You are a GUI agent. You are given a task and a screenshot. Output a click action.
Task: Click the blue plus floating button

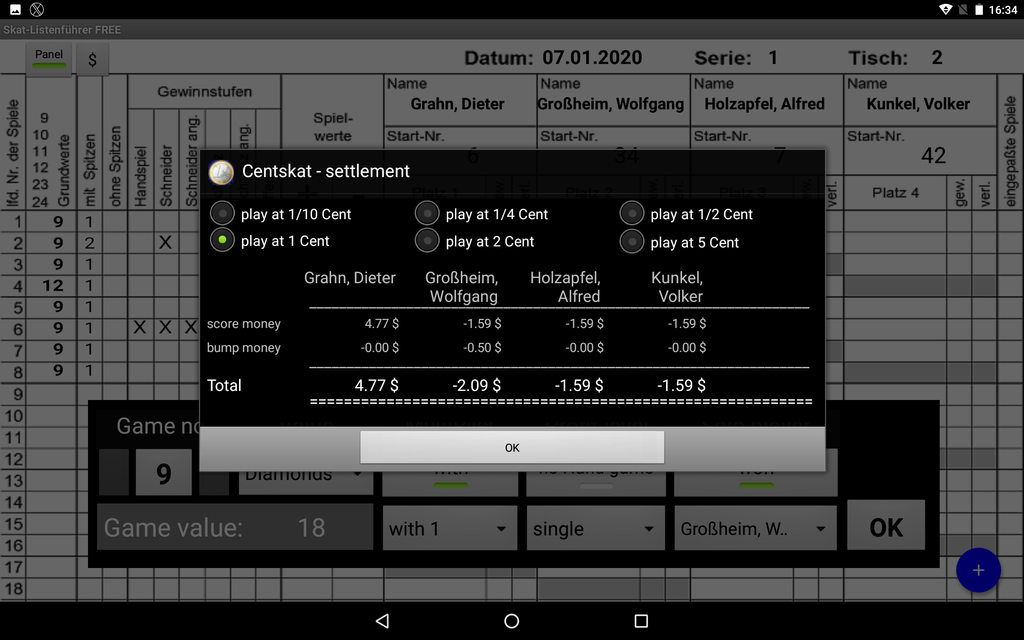click(x=978, y=570)
